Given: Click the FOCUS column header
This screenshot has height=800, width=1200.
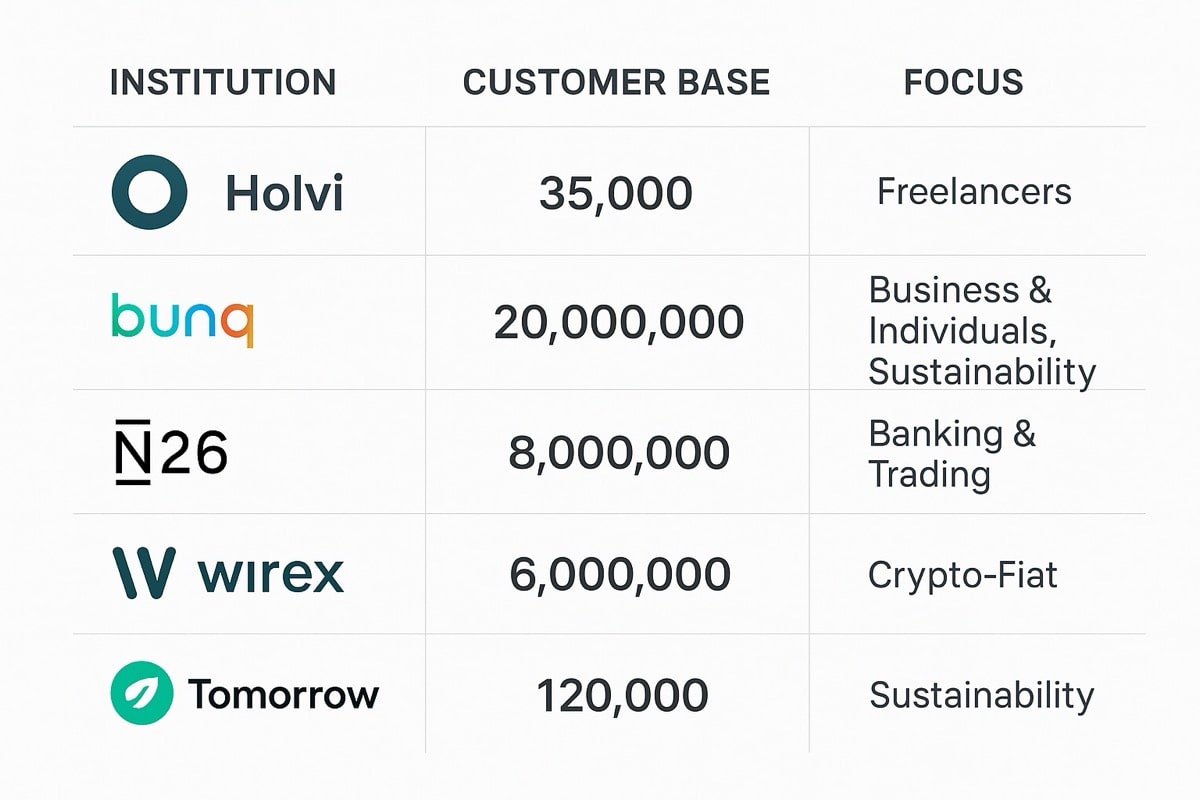Looking at the screenshot, I should [964, 82].
